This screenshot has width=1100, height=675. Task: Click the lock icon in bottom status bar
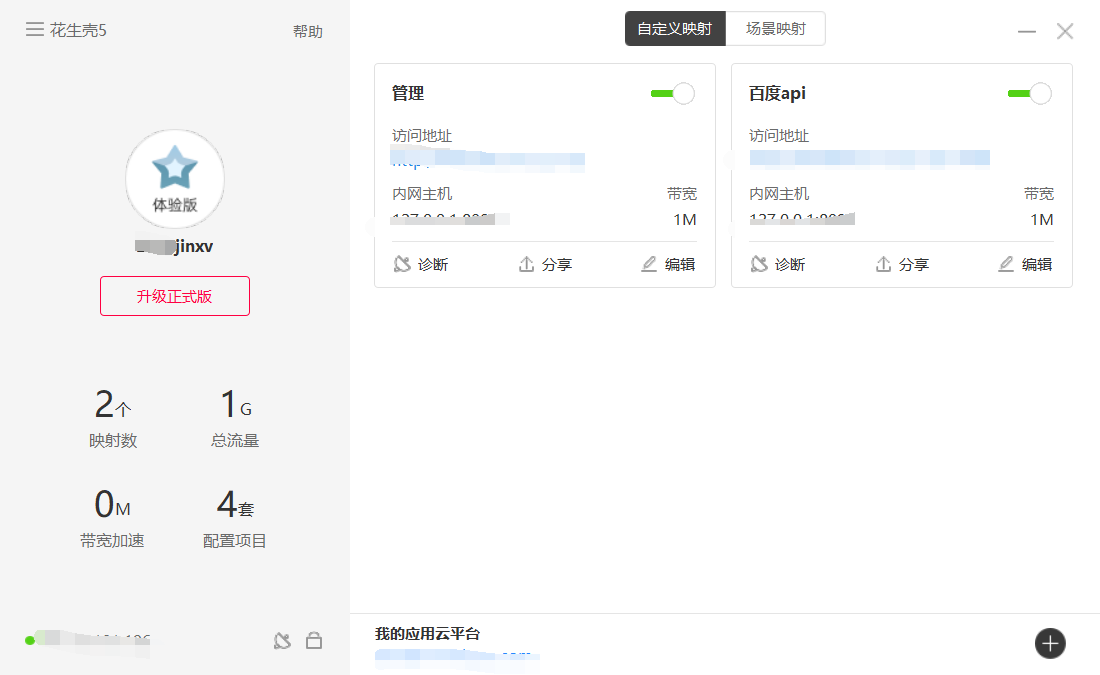tap(314, 641)
